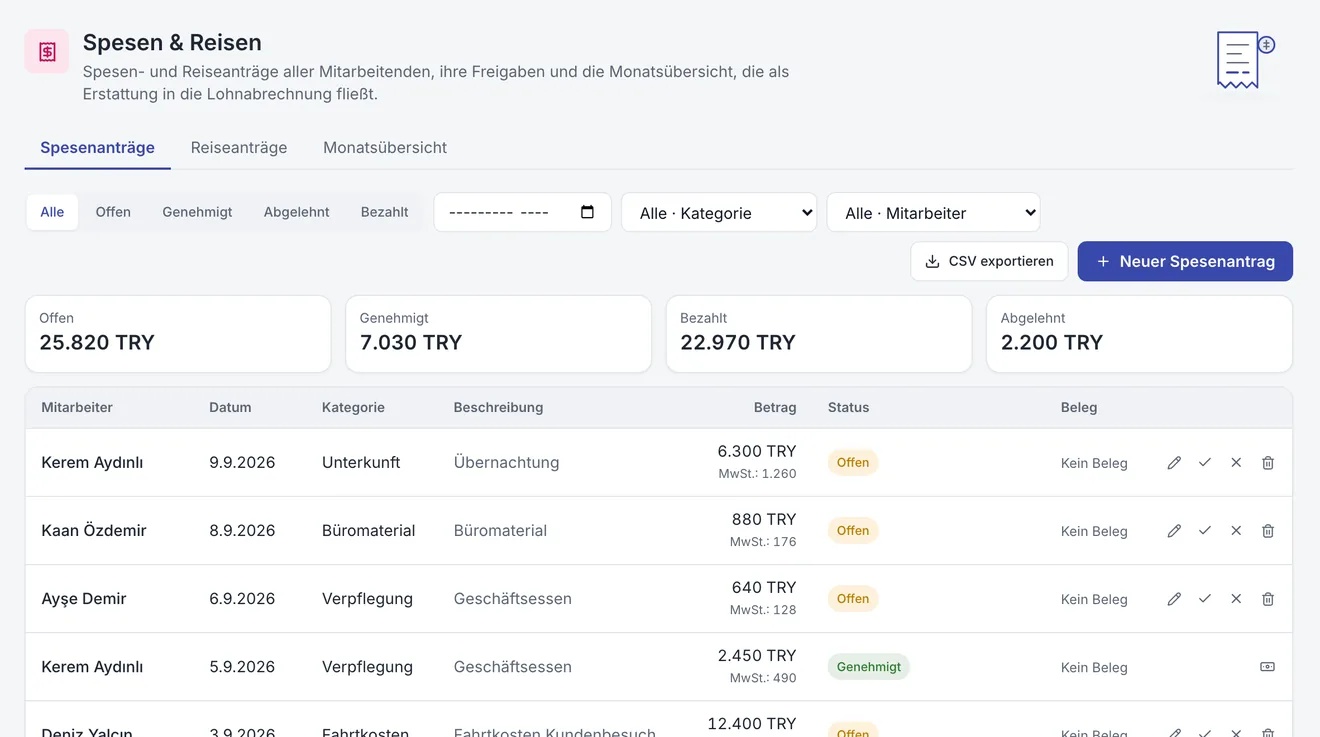Edit Kaan Özdemir's Büromaterial expense pencil icon
1320x737 pixels.
click(1174, 531)
